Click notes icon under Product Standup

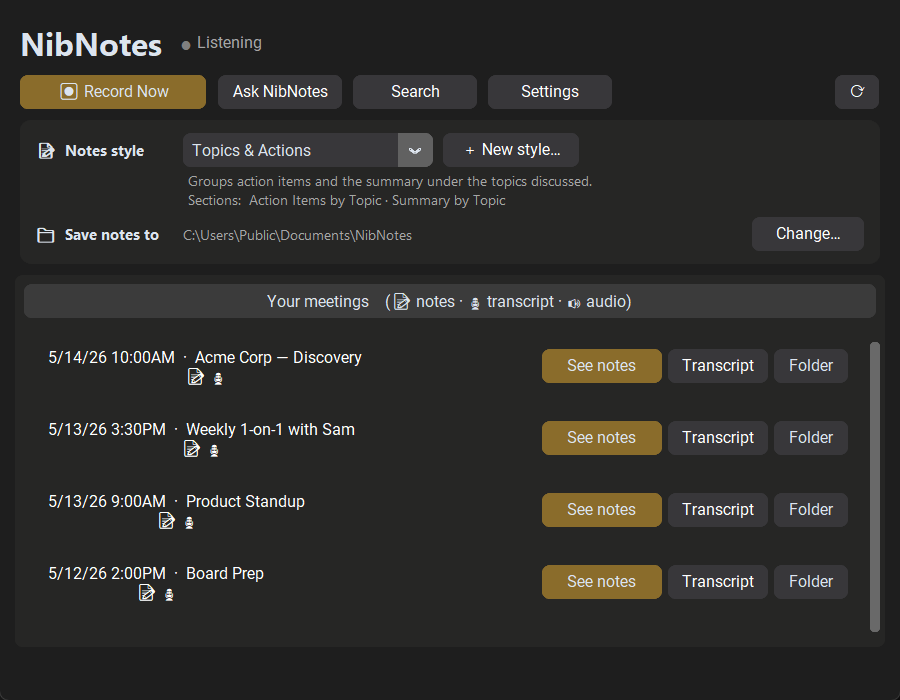166,521
